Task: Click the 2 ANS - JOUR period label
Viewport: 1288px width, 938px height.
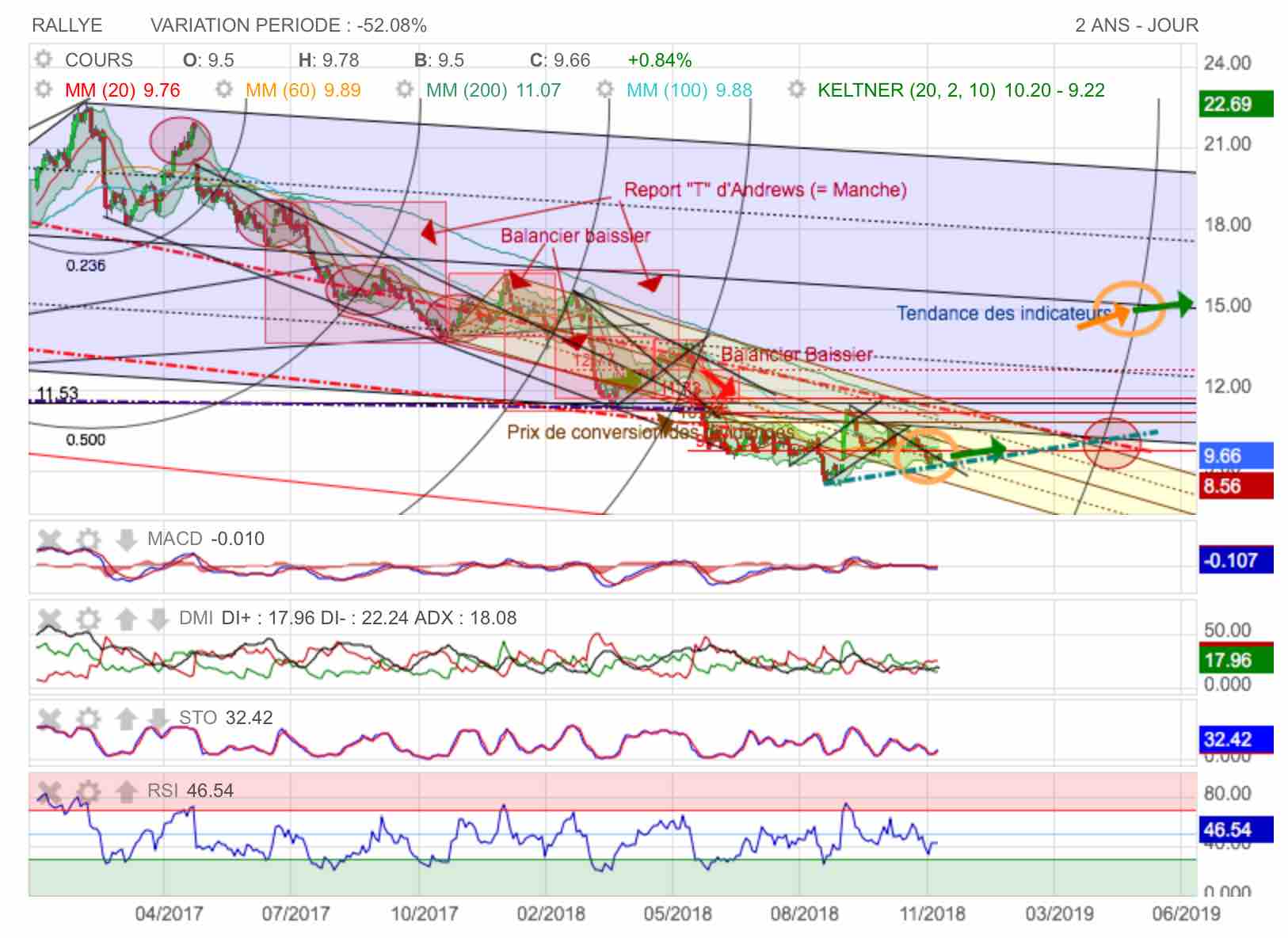Action: [x=1137, y=25]
